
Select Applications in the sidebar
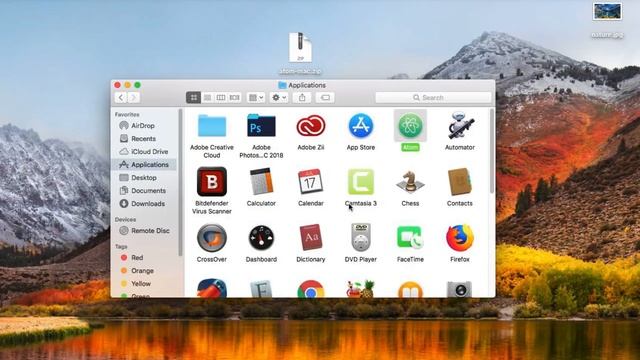(145, 164)
